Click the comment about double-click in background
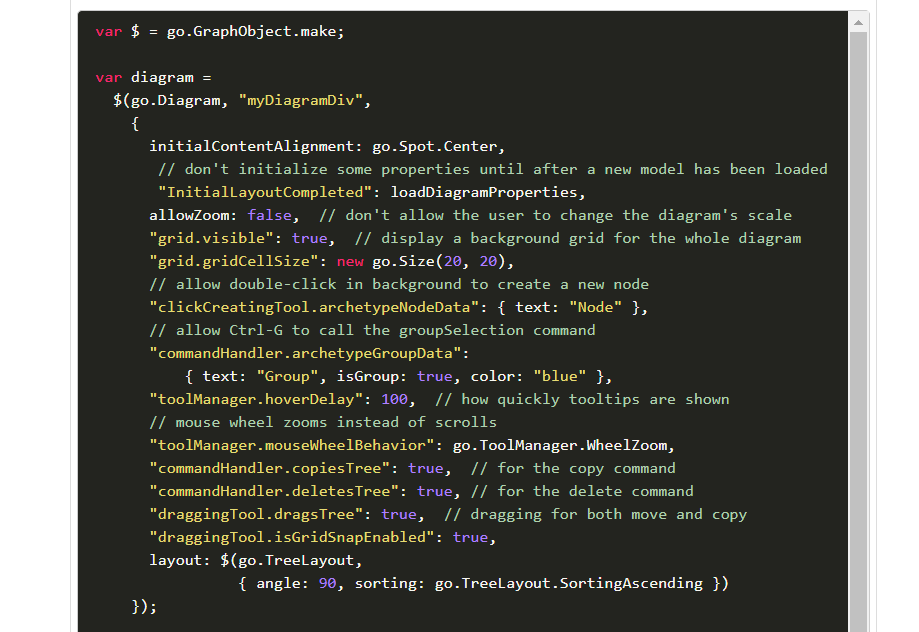 tap(399, 284)
